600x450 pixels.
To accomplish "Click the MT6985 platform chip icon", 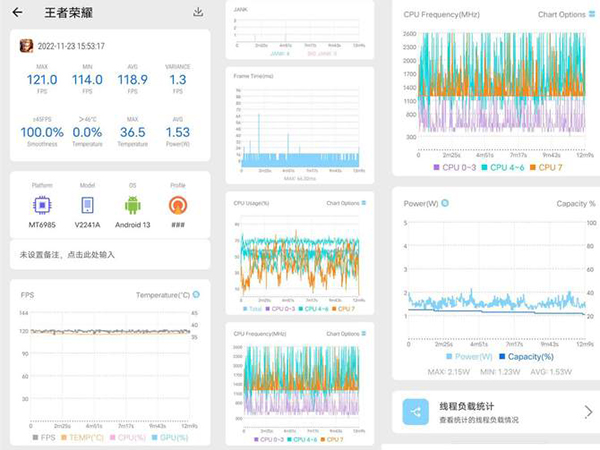I will [42, 204].
